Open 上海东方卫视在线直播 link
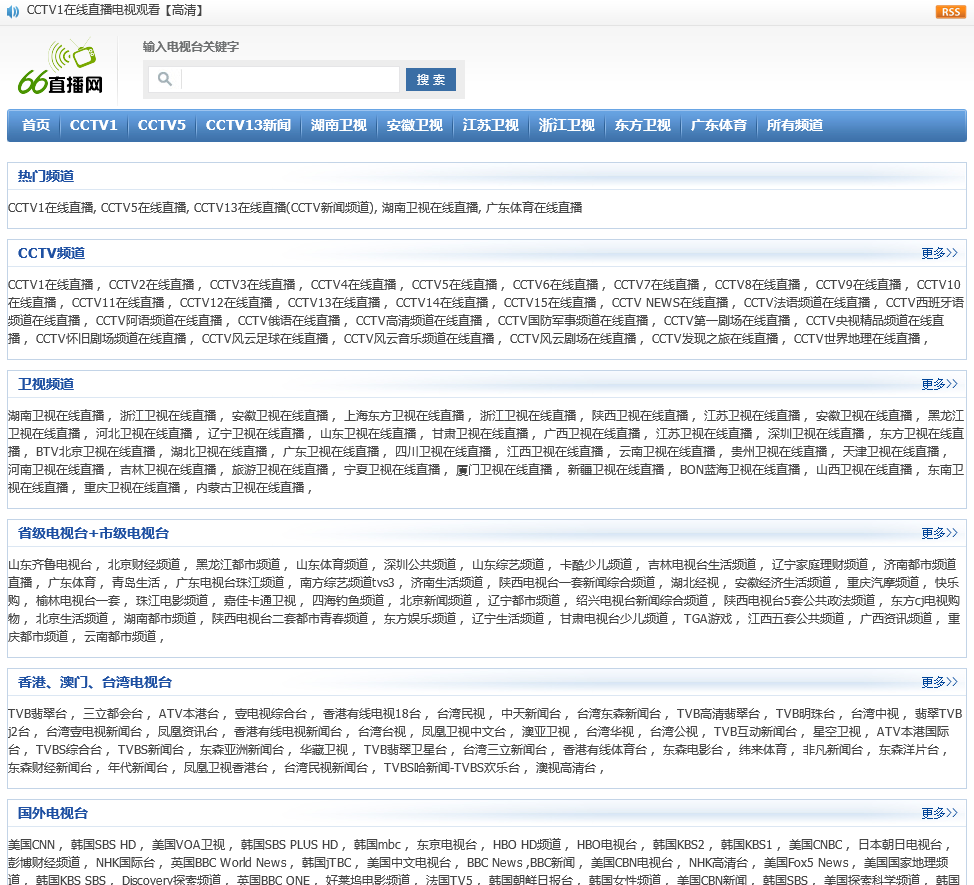This screenshot has height=885, width=974. [x=404, y=415]
